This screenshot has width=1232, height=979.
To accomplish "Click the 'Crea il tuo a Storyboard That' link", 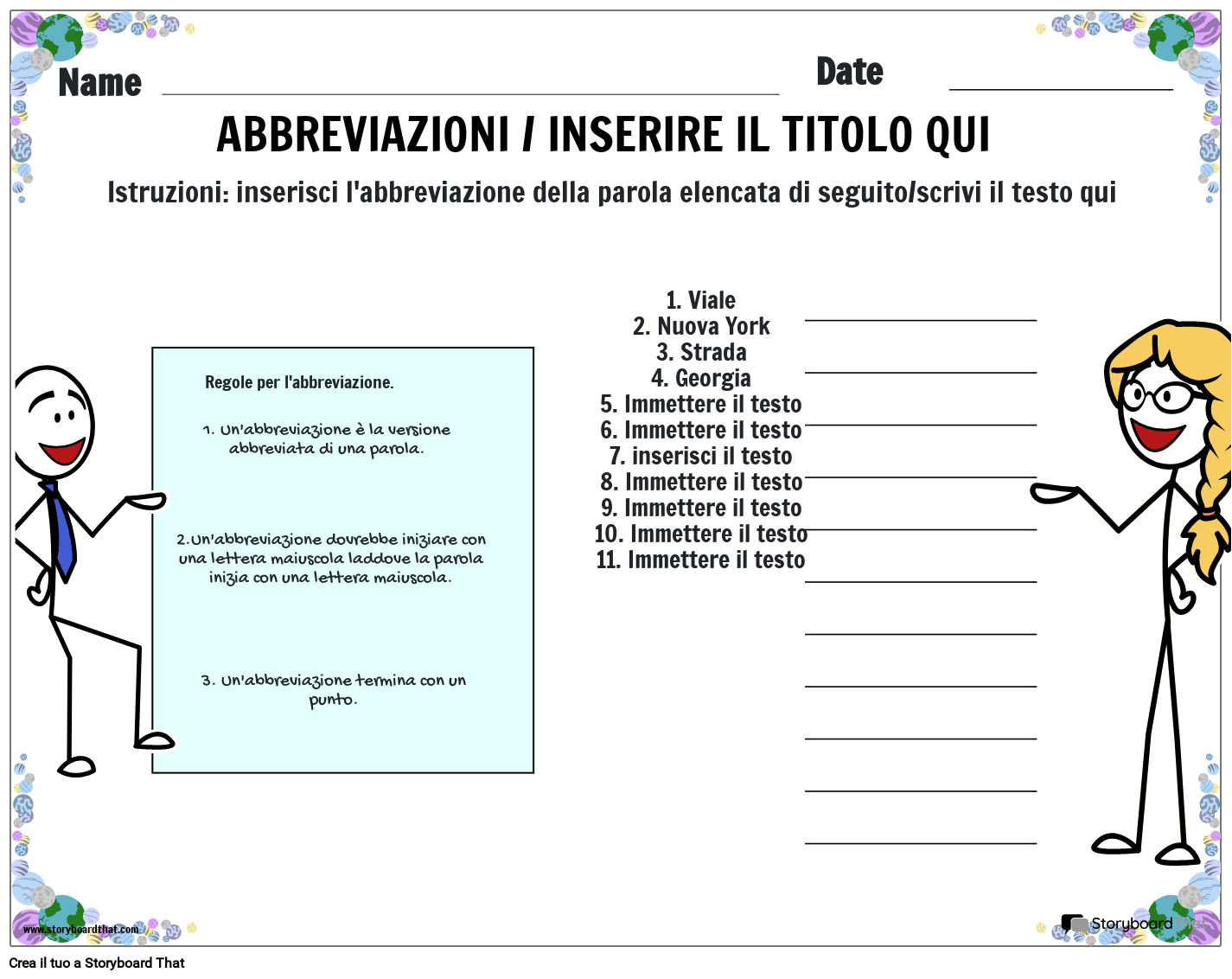I will (x=97, y=963).
